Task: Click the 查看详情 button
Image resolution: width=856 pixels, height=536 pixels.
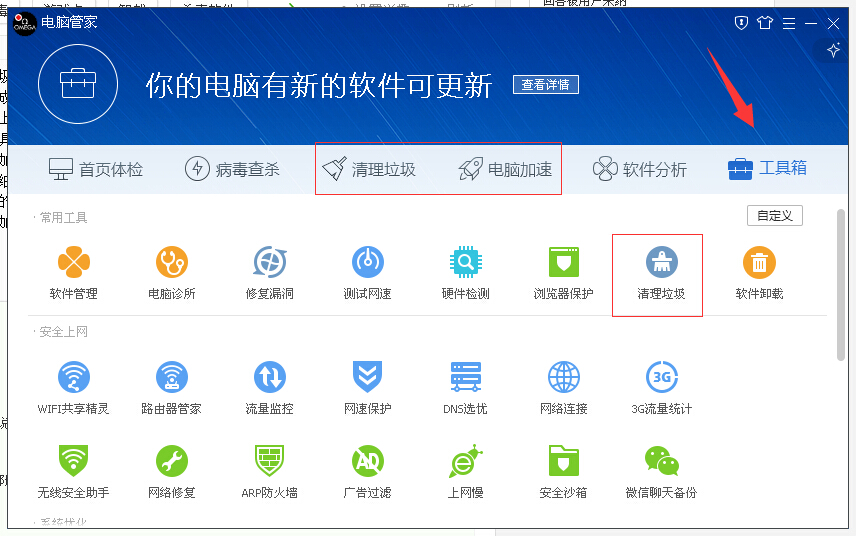Action: (546, 85)
